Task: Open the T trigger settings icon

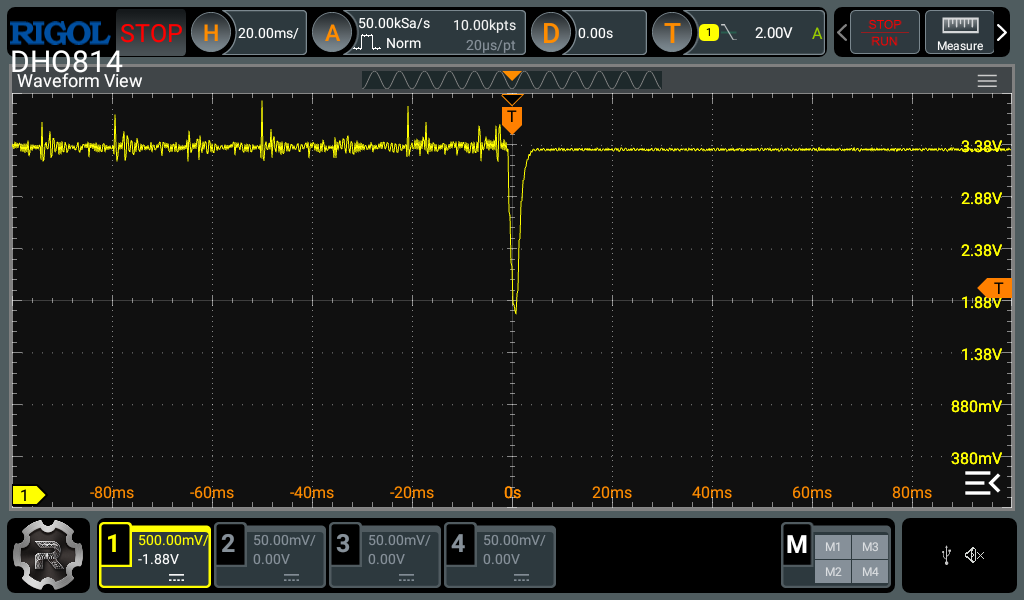Action: (672, 33)
